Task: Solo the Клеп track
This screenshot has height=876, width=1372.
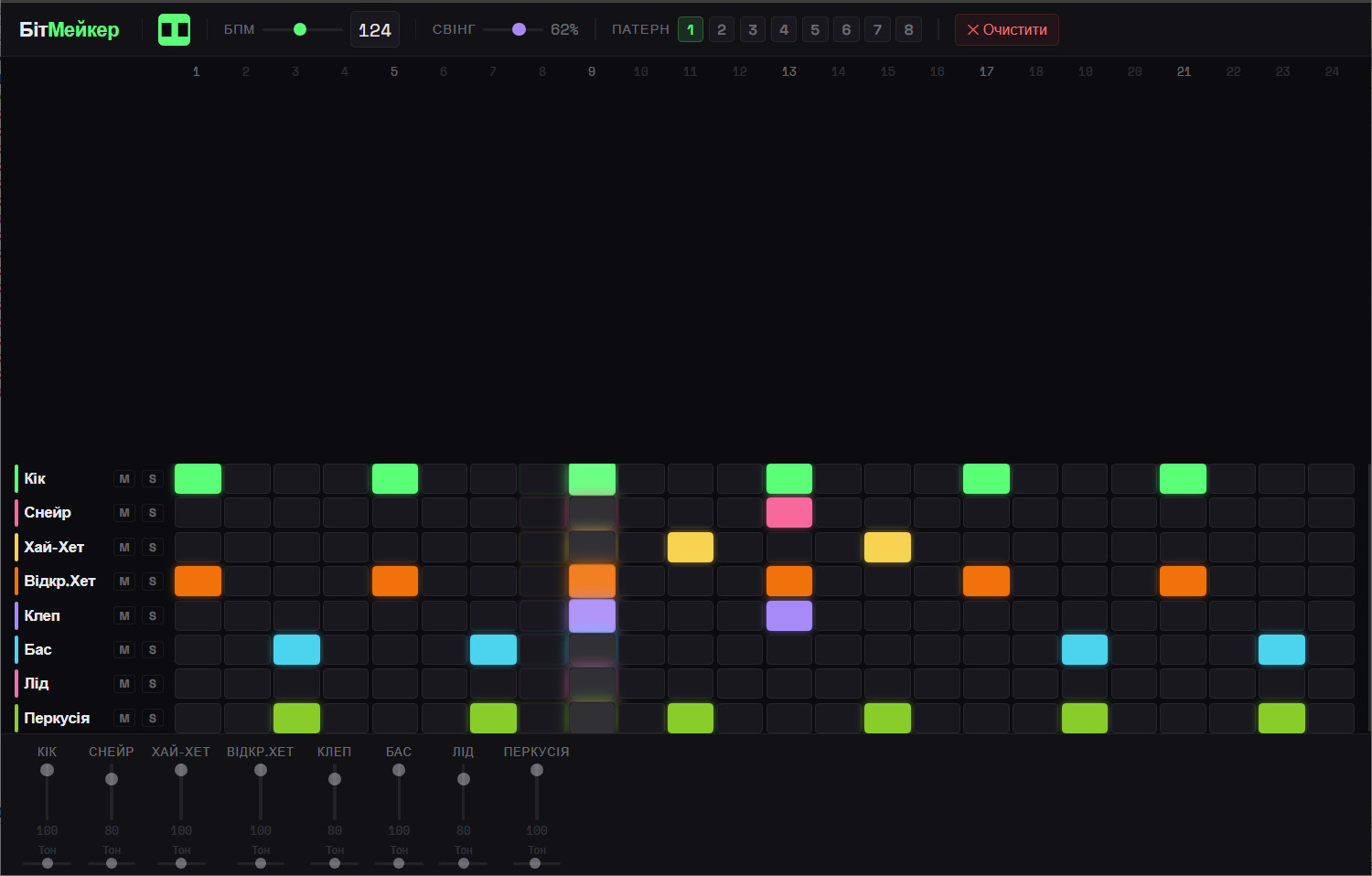Action: [153, 615]
